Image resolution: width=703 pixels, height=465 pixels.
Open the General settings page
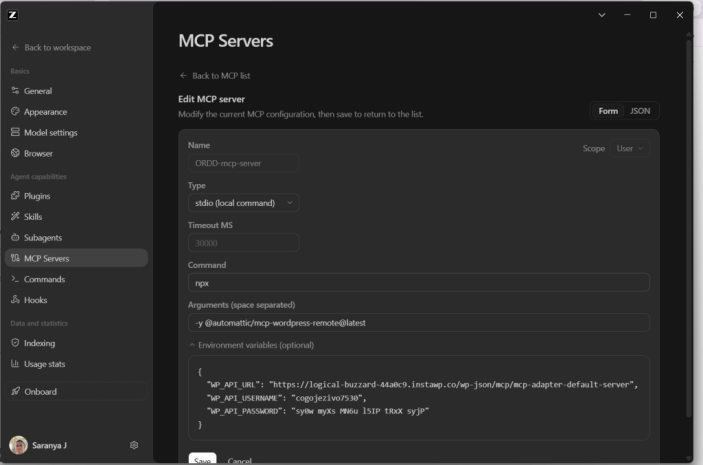tap(76, 91)
